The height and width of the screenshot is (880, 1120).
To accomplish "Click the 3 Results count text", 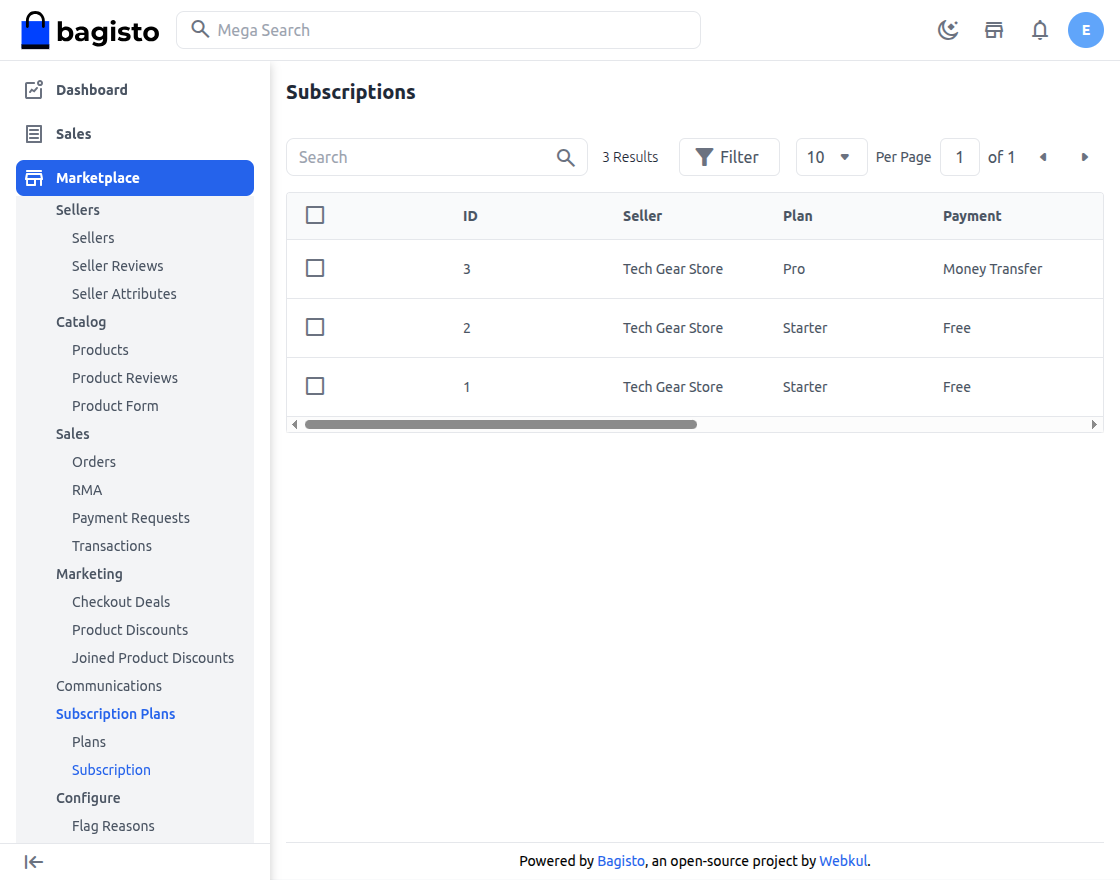I will point(630,157).
